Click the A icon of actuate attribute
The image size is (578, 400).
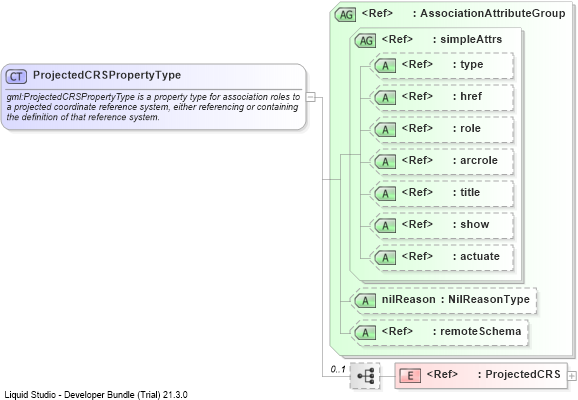coord(385,258)
